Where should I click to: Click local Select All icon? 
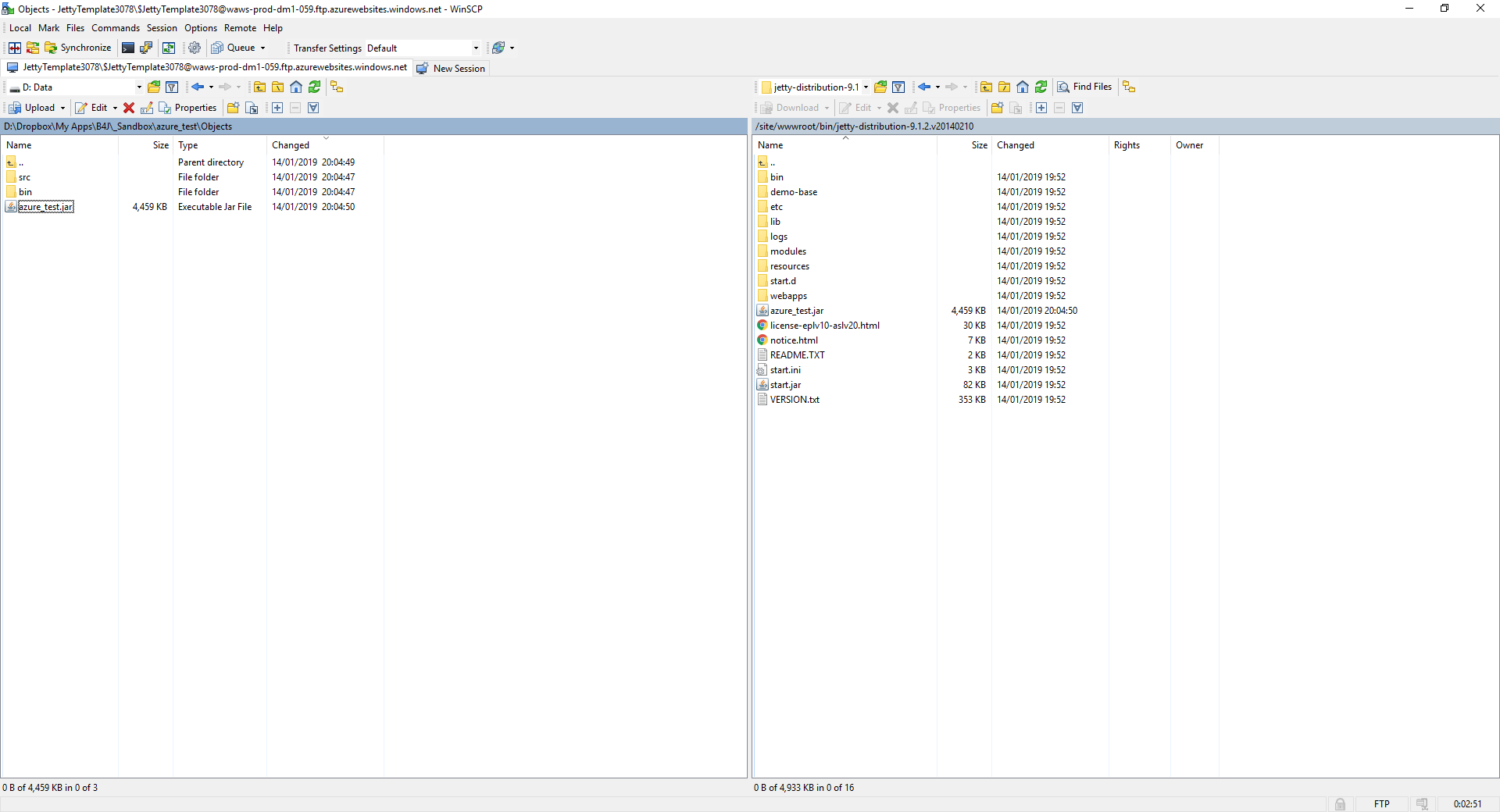(x=313, y=108)
